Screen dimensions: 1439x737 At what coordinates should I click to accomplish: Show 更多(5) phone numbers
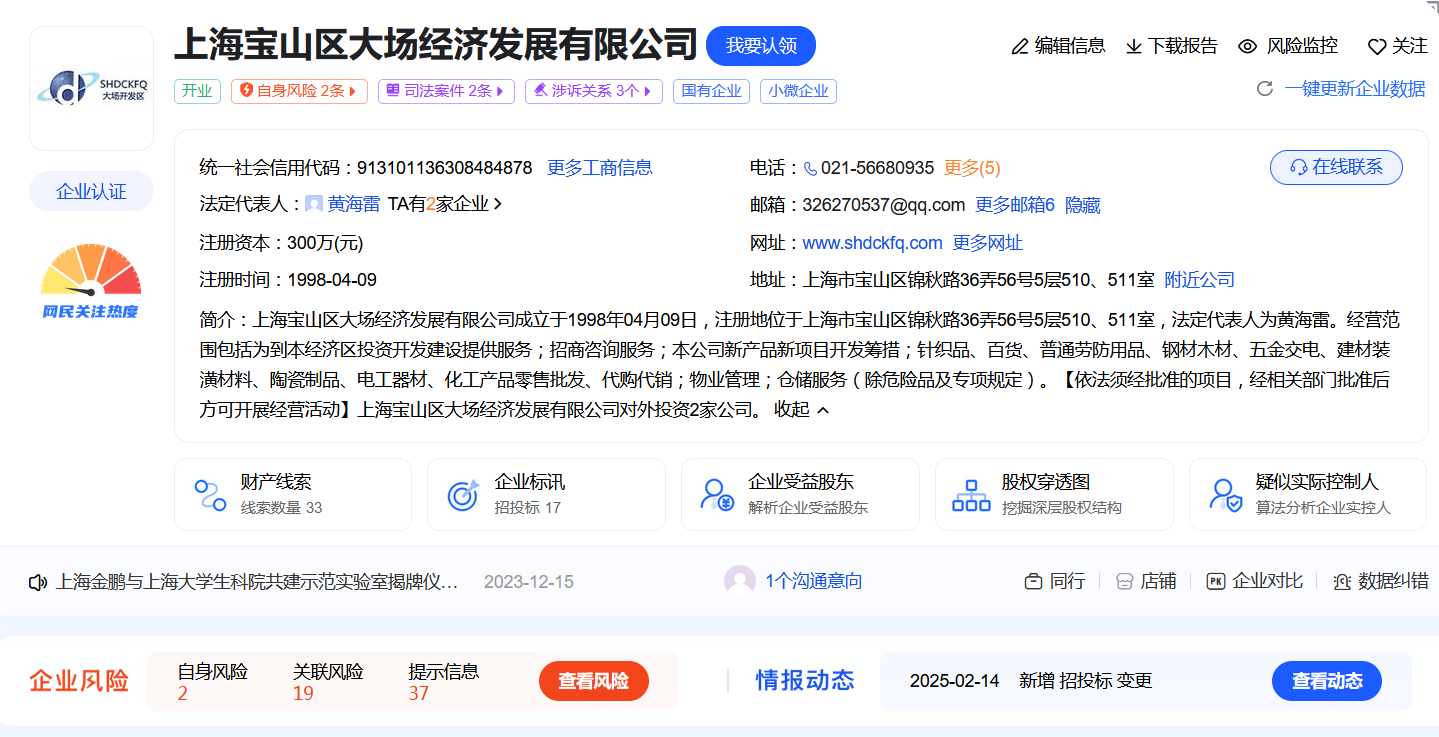tap(972, 168)
